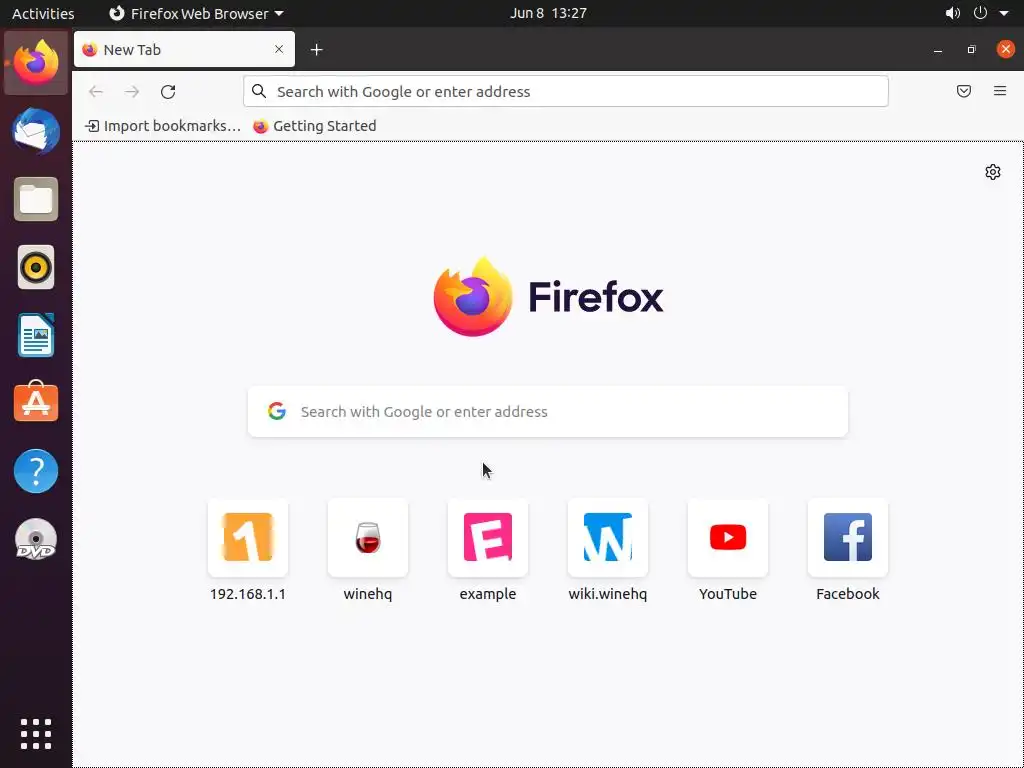Open Thunderbird Mail from the dock

[x=36, y=131]
